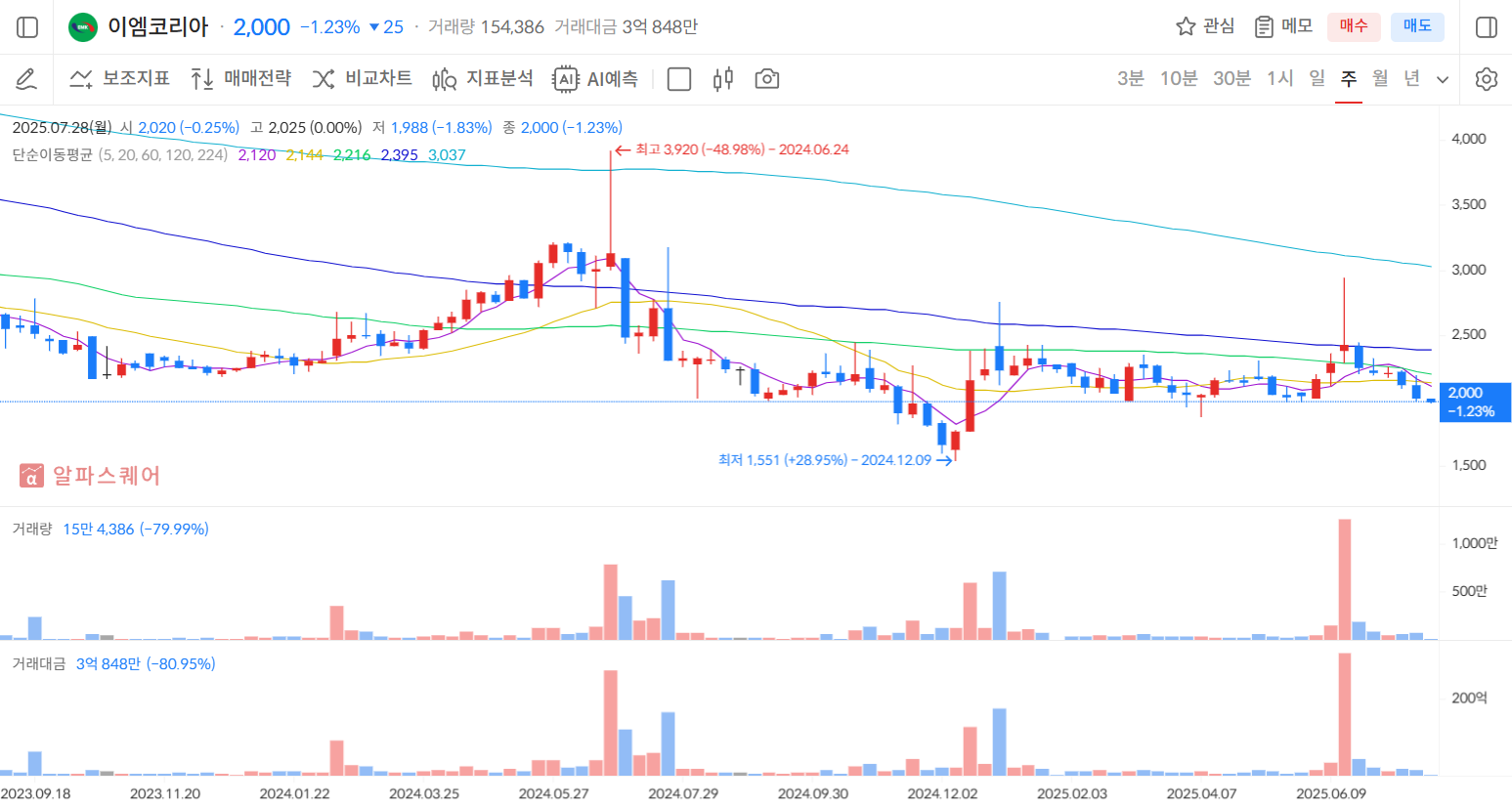The height and width of the screenshot is (806, 1512).
Task: Click the red 매수 buy button
Action: pyautogui.click(x=1354, y=26)
